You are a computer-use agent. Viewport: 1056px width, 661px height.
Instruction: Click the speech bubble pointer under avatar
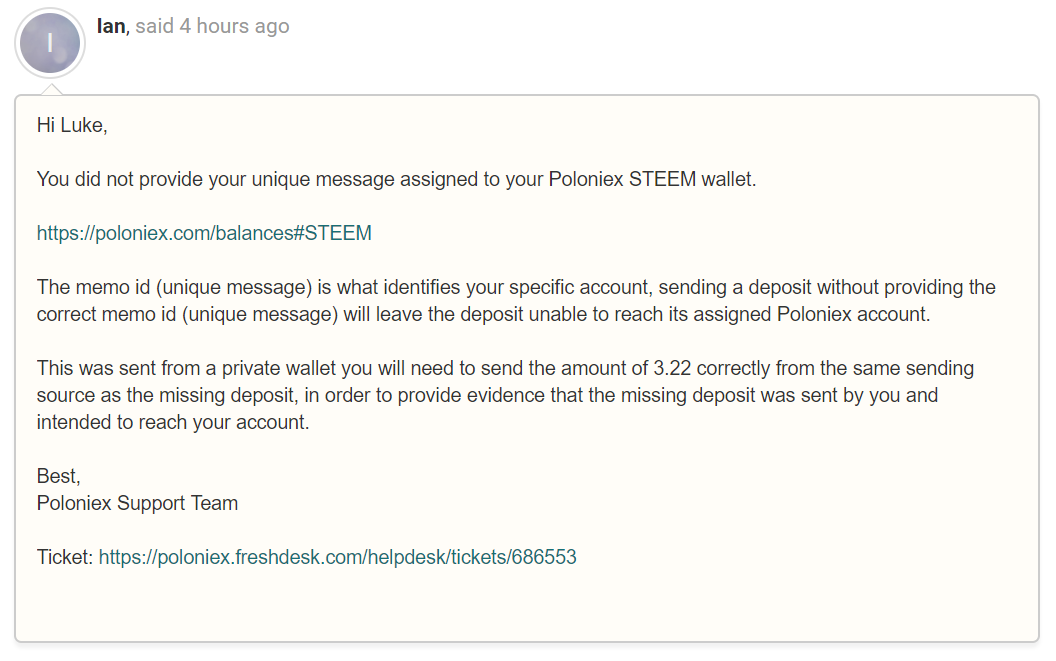coord(50,90)
